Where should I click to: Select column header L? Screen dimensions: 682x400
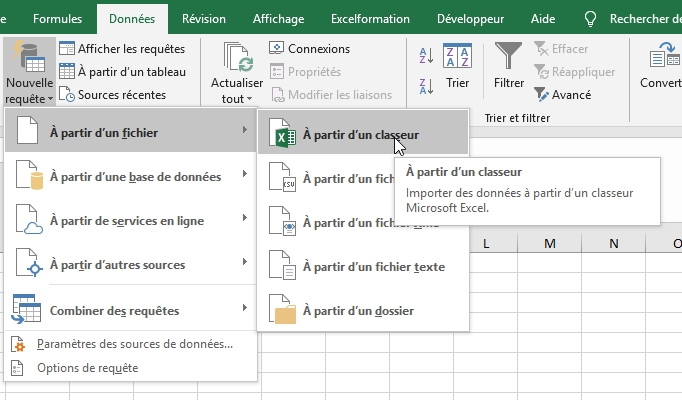[x=486, y=243]
